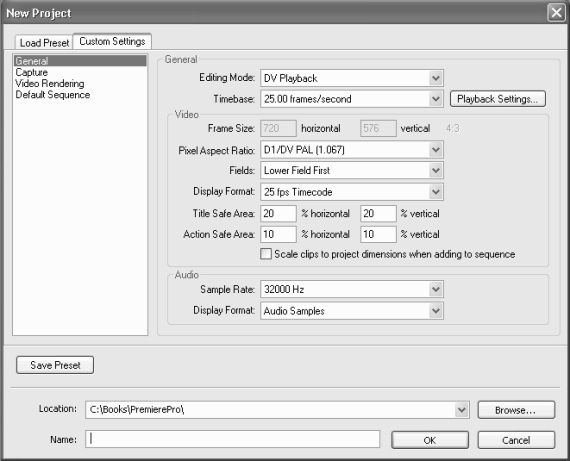This screenshot has width=570, height=461.
Task: Click in the project Name field
Action: coord(233,439)
